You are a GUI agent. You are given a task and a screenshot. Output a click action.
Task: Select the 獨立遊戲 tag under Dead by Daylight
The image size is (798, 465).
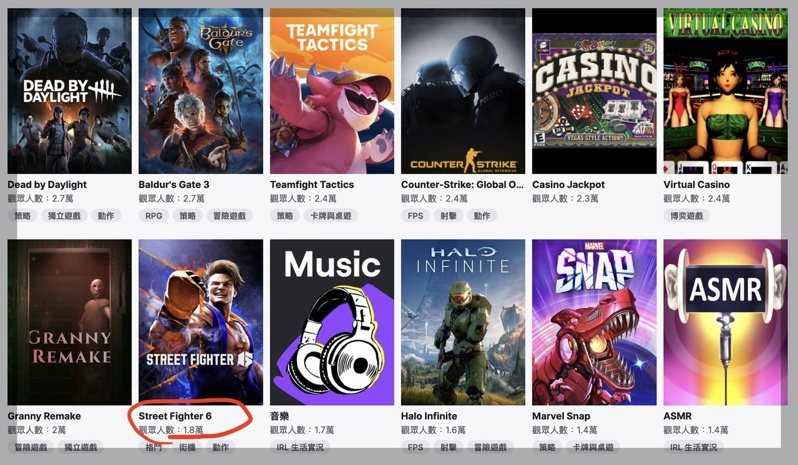(64, 216)
